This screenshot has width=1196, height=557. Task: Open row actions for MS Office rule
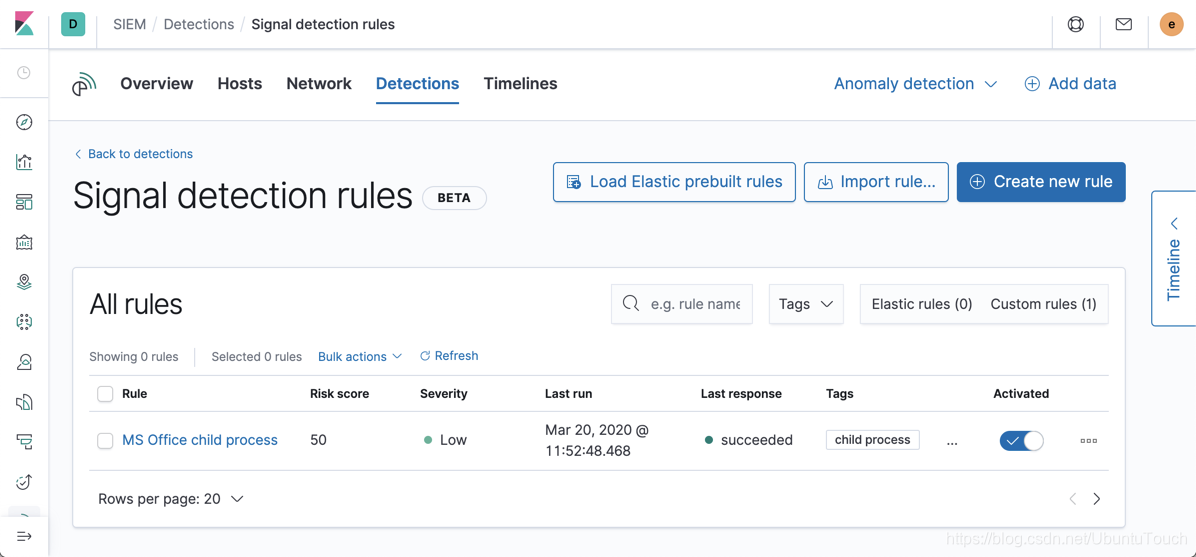coord(1088,440)
